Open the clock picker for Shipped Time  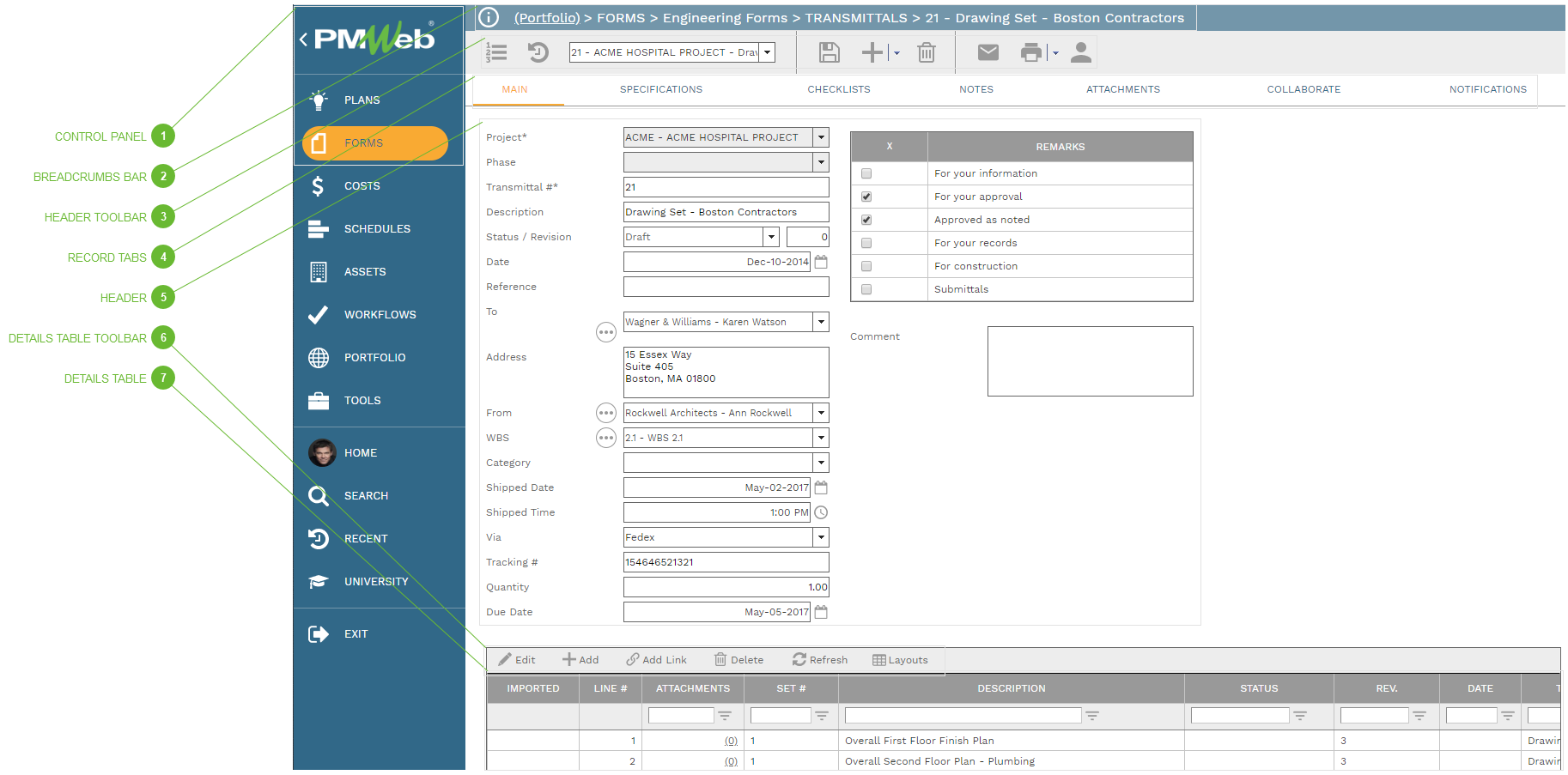pos(821,512)
